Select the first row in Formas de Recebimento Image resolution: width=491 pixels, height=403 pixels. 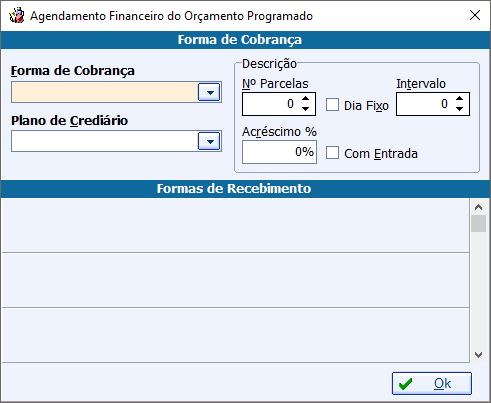[235, 226]
